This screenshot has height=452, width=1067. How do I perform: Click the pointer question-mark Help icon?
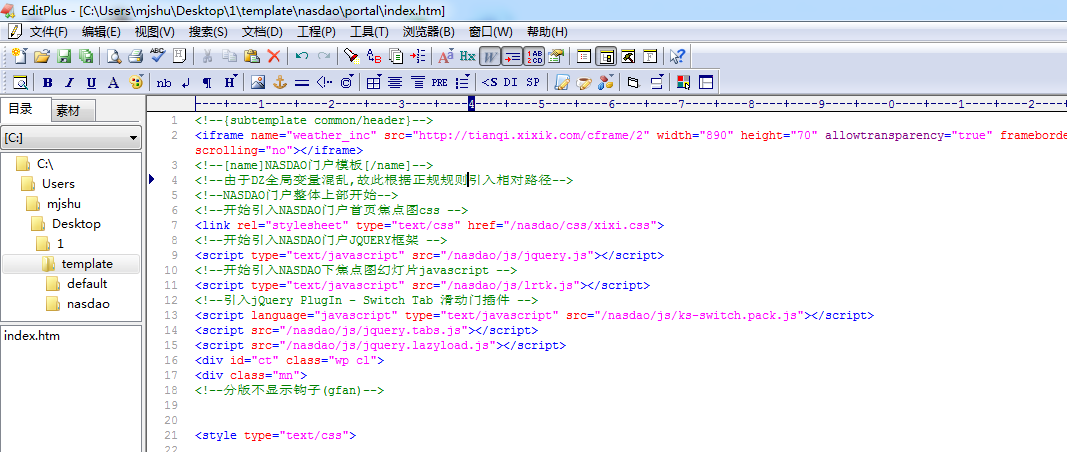677,56
